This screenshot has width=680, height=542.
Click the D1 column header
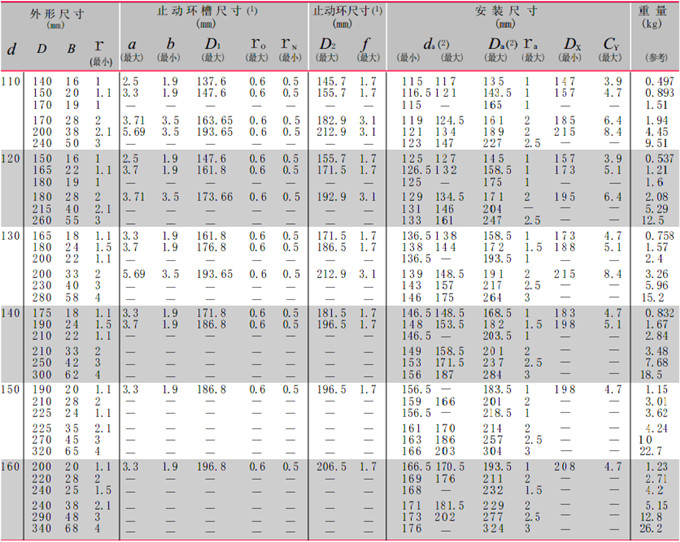(x=213, y=49)
